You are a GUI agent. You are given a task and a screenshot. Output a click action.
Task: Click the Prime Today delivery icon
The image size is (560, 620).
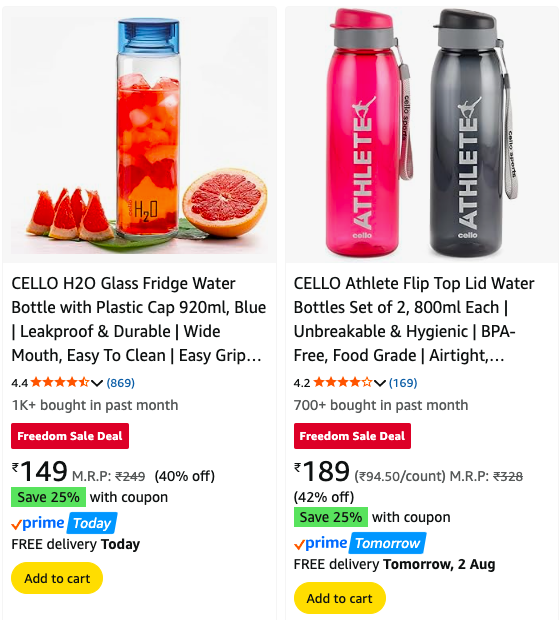click(64, 523)
